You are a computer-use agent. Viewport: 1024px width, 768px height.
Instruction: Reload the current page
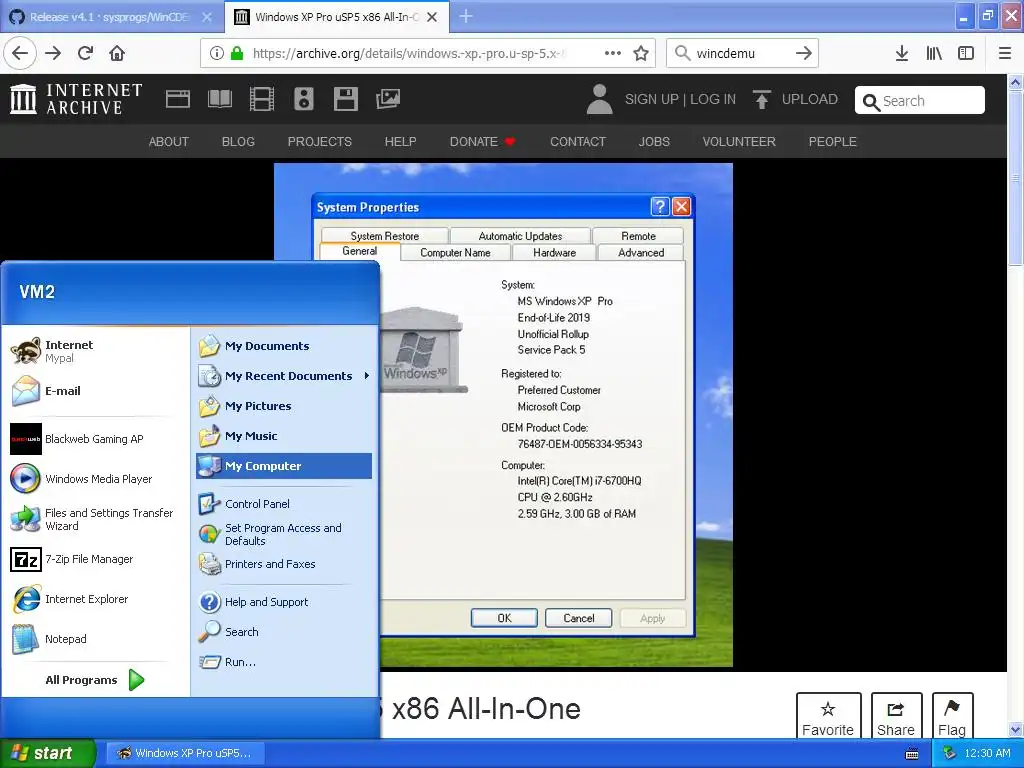click(x=85, y=53)
